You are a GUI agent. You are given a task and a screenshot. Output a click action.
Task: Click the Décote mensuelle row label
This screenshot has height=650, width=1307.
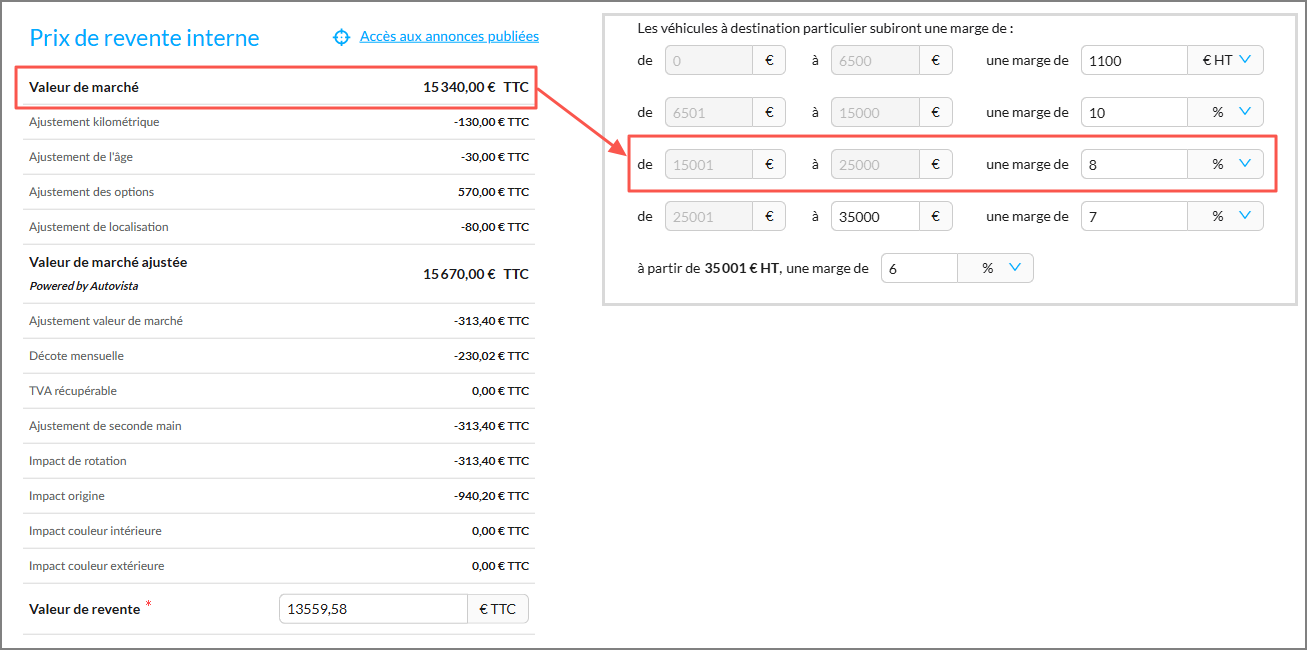[77, 356]
